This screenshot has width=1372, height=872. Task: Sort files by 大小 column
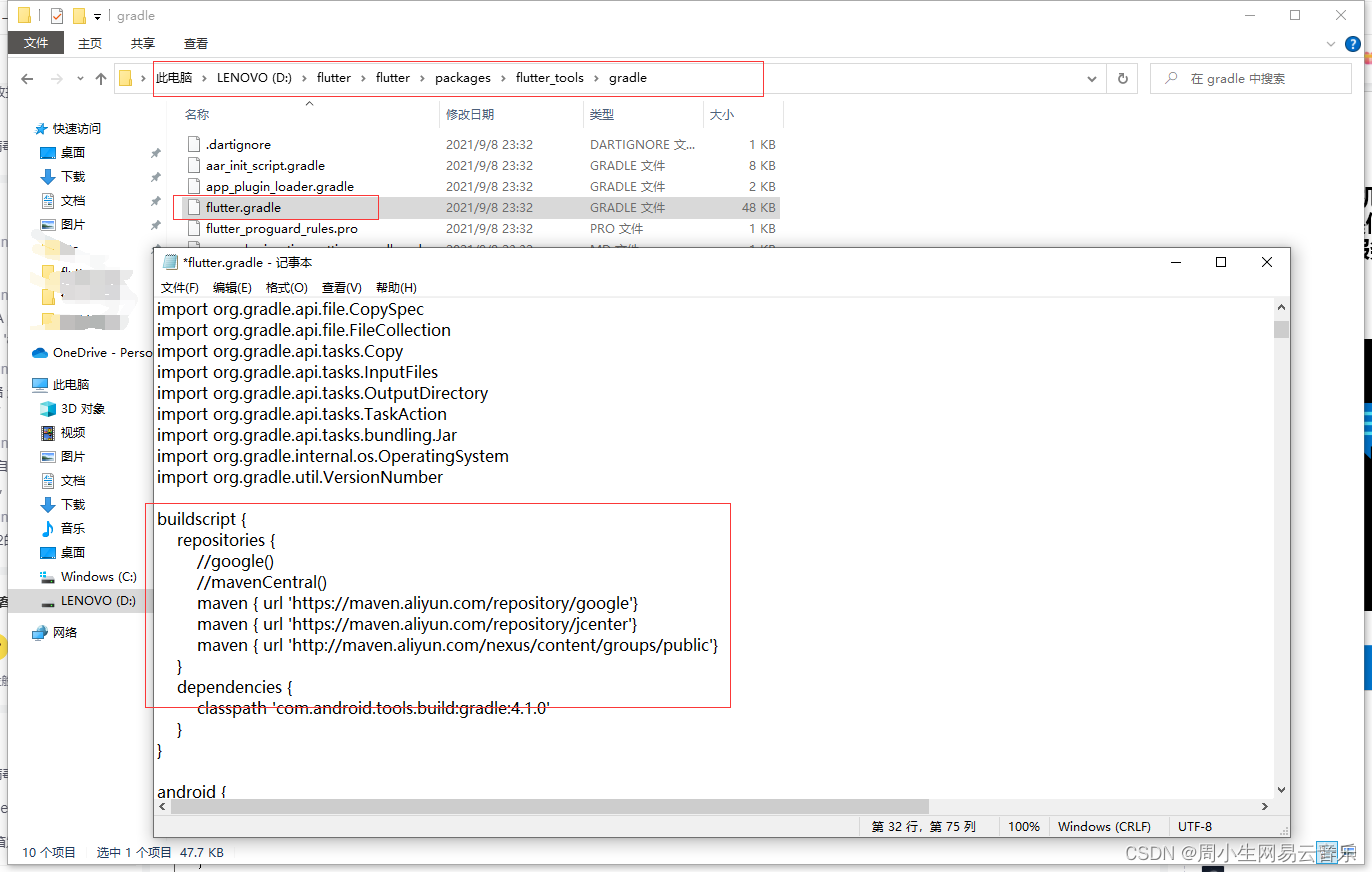click(x=722, y=115)
